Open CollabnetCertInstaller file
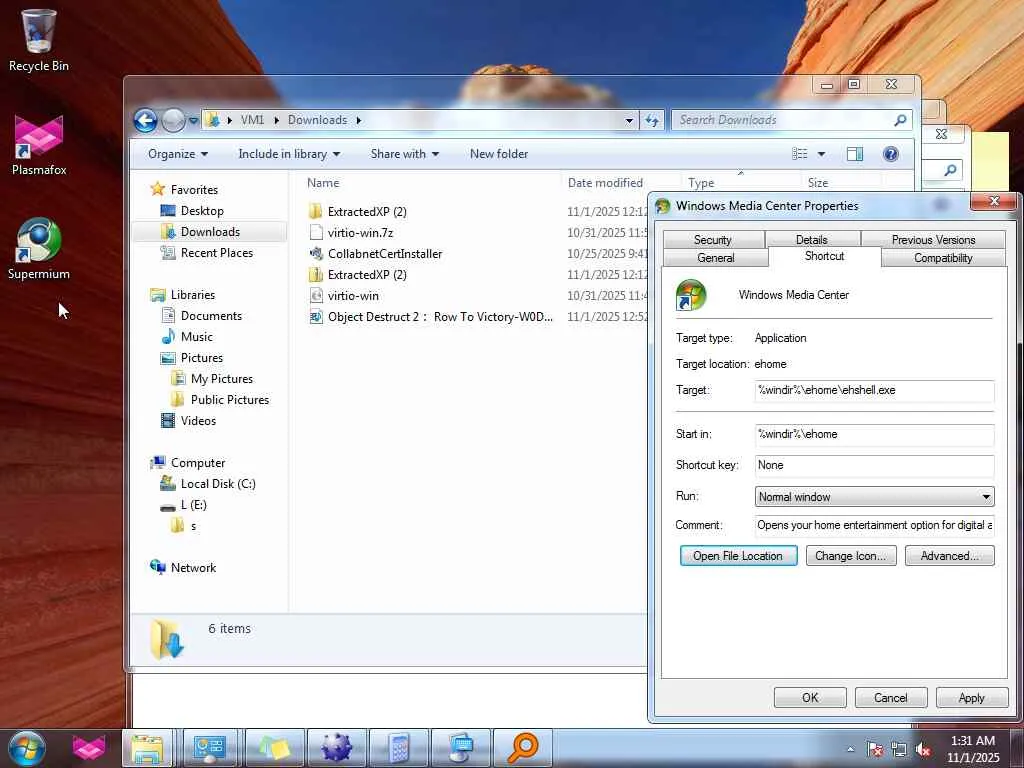 click(385, 254)
